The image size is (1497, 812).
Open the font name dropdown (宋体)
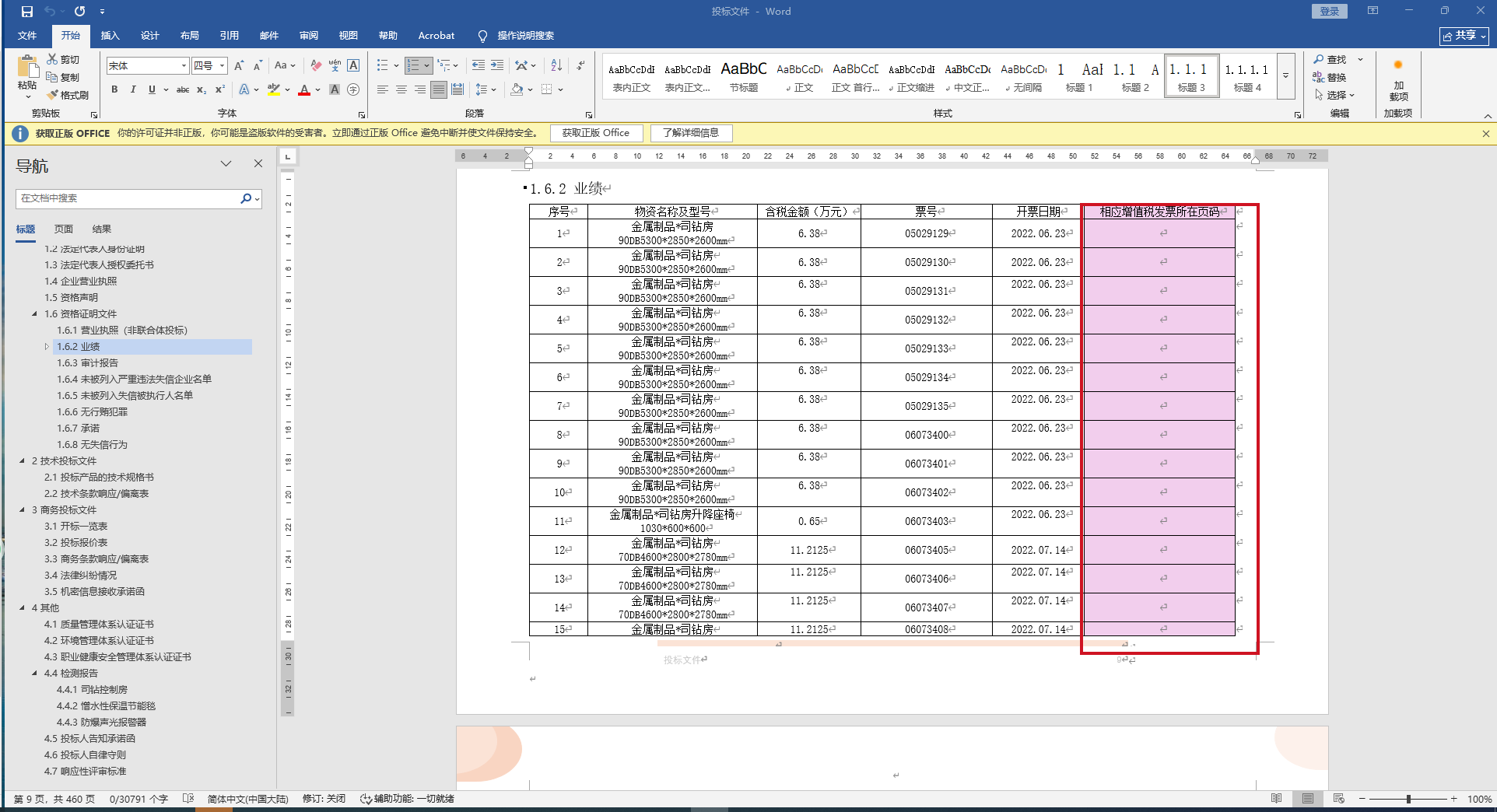[x=184, y=66]
